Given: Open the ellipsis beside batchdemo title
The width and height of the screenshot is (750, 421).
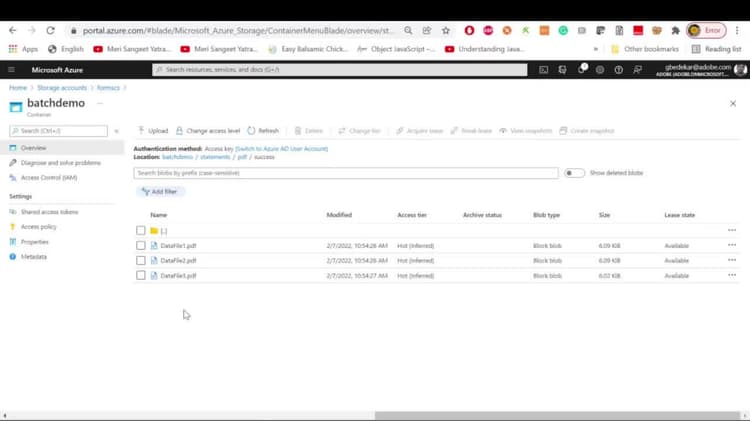Looking at the screenshot, I should [x=99, y=103].
